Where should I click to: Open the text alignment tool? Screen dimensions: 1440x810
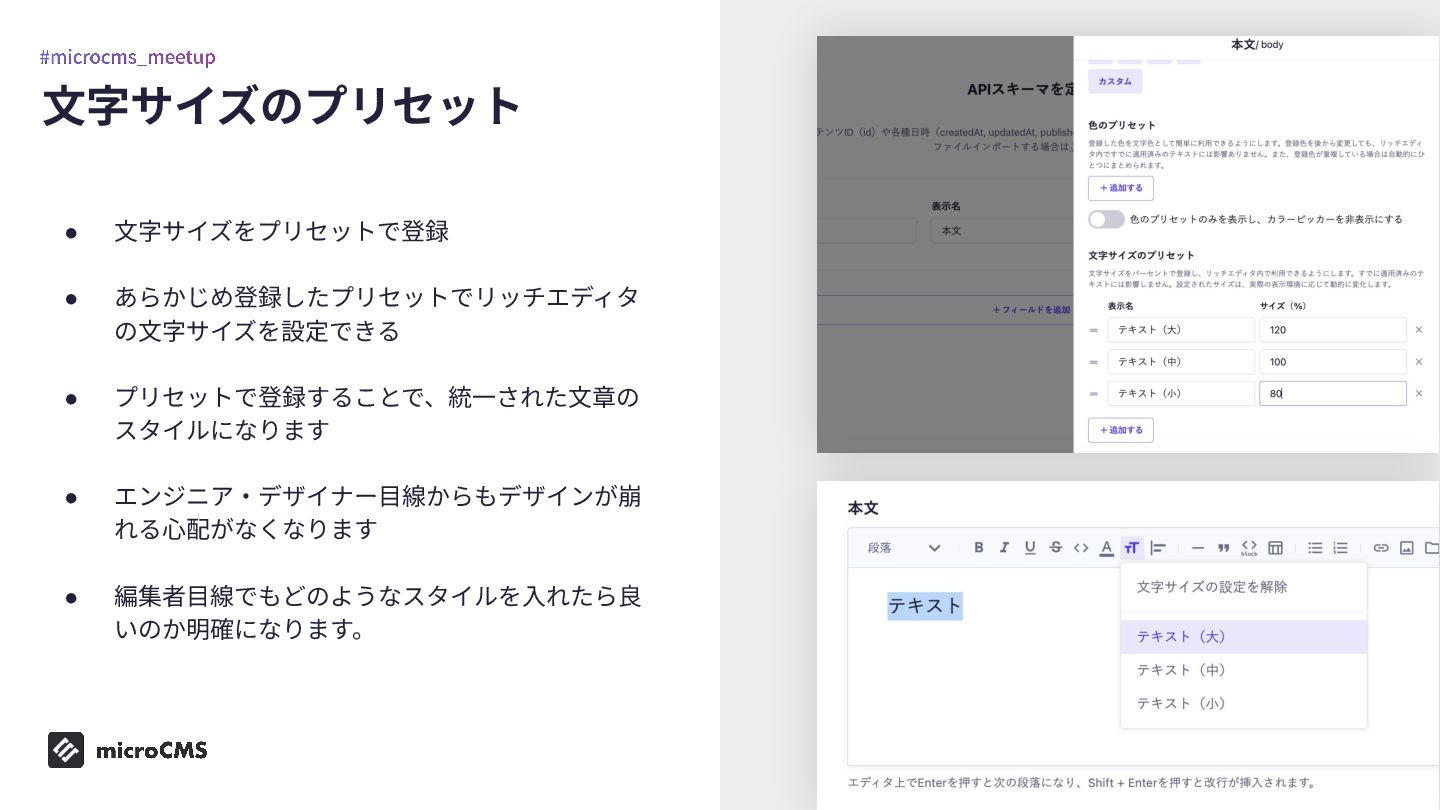(1158, 548)
